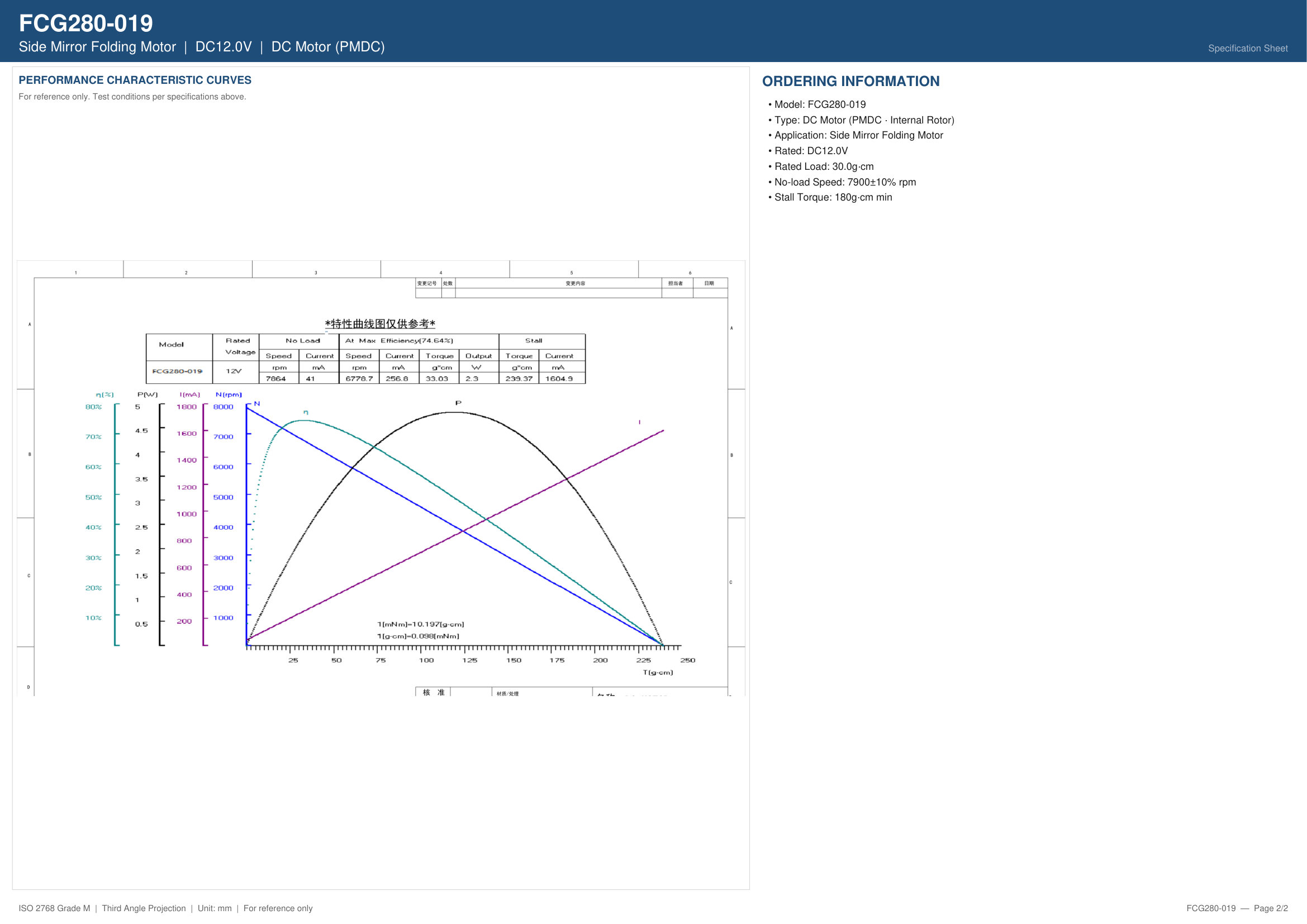Click the 4.5 tick on the power axis

(x=141, y=431)
